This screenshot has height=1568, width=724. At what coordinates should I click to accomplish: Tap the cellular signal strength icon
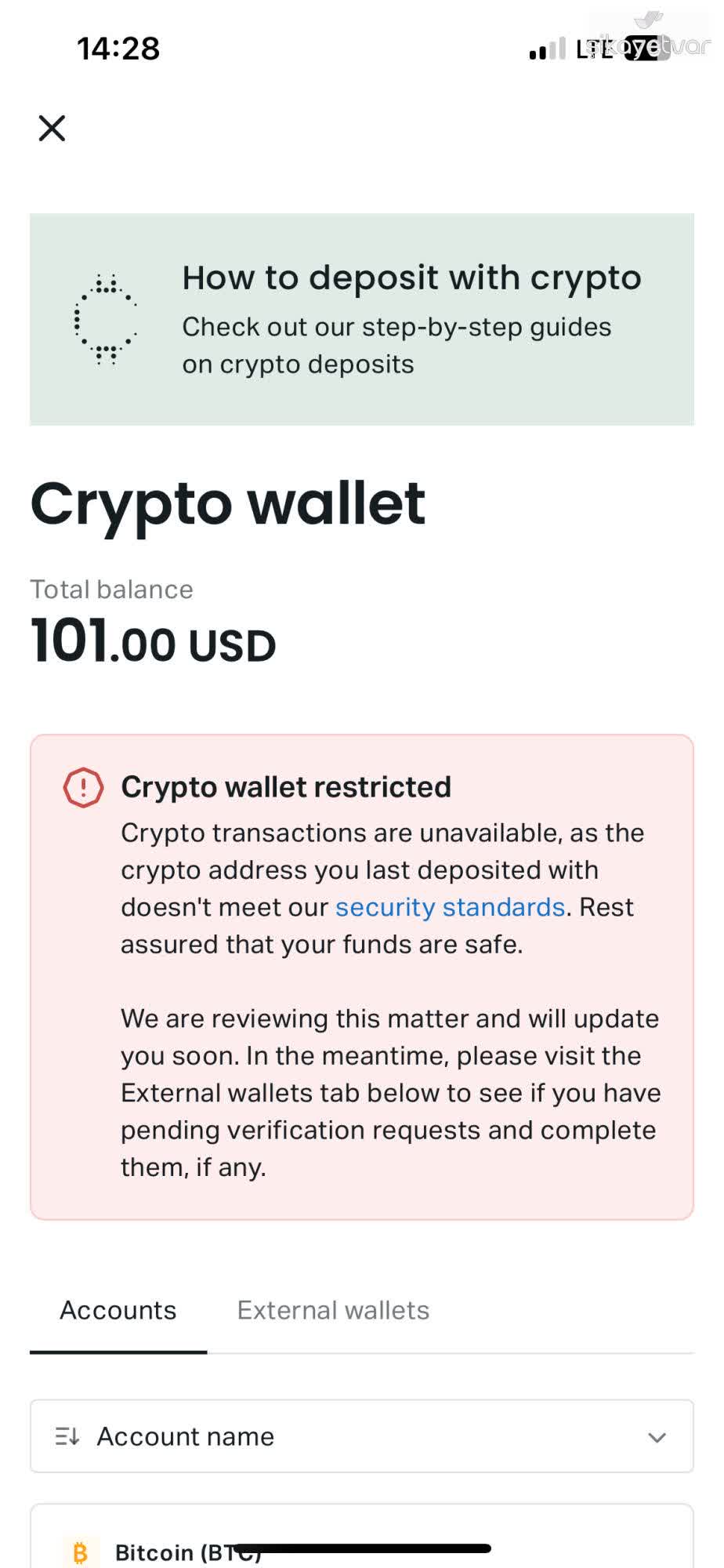click(x=546, y=49)
